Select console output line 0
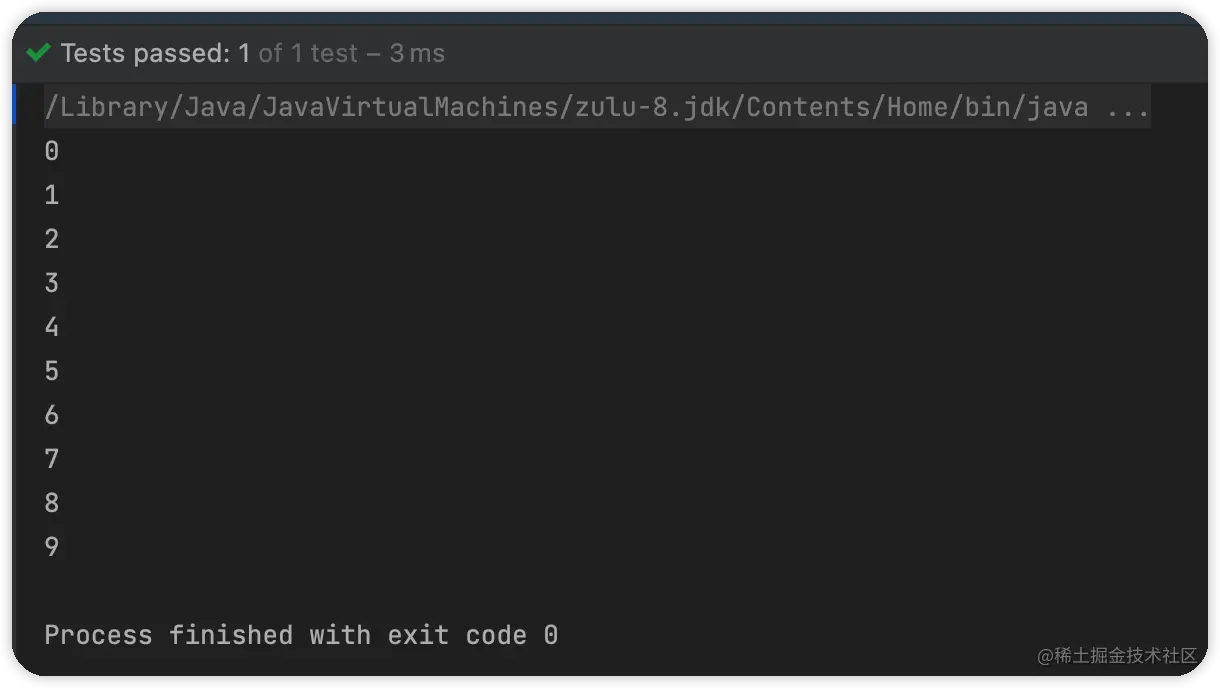This screenshot has height=688, width=1220. [x=51, y=150]
